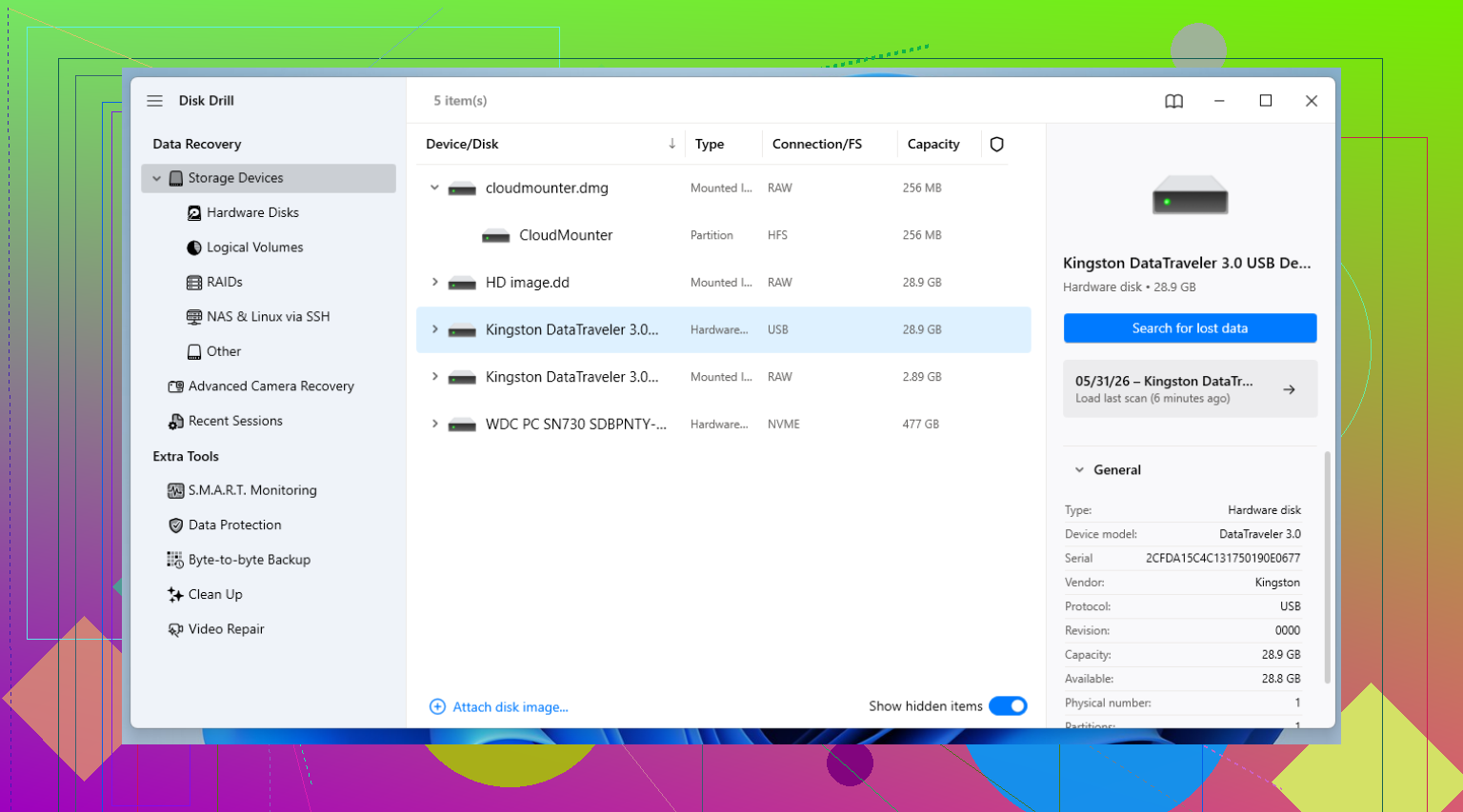The width and height of the screenshot is (1463, 812).
Task: Click the Advanced Camera Recovery icon
Action: tap(175, 386)
